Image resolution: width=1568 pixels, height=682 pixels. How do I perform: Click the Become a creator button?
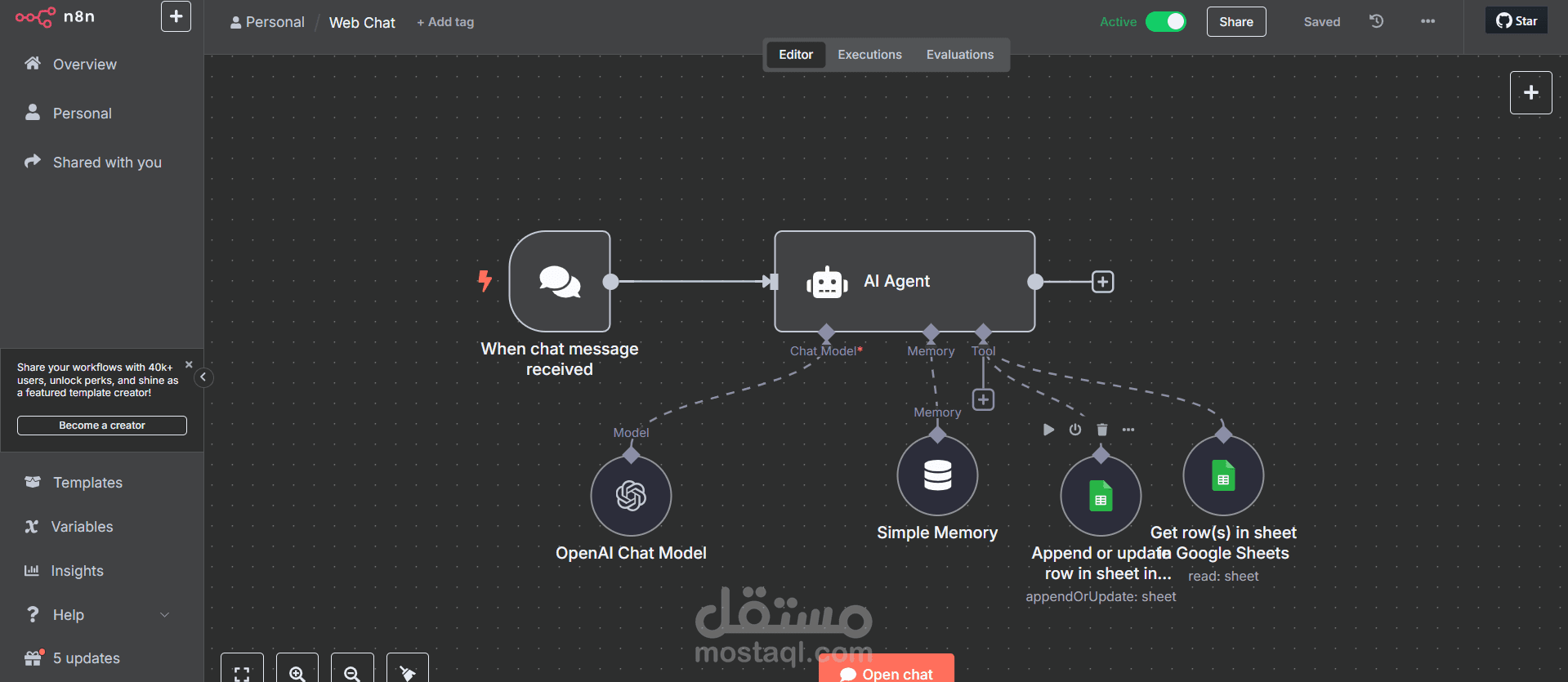pyautogui.click(x=102, y=426)
